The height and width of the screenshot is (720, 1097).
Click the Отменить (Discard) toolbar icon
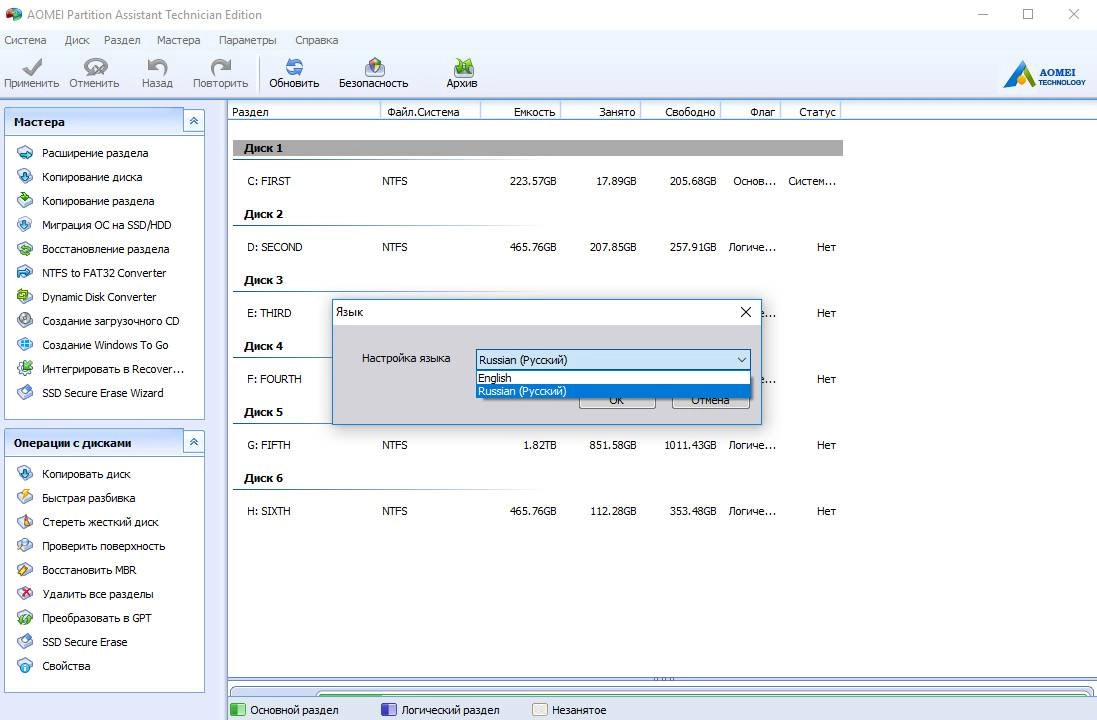(x=95, y=67)
